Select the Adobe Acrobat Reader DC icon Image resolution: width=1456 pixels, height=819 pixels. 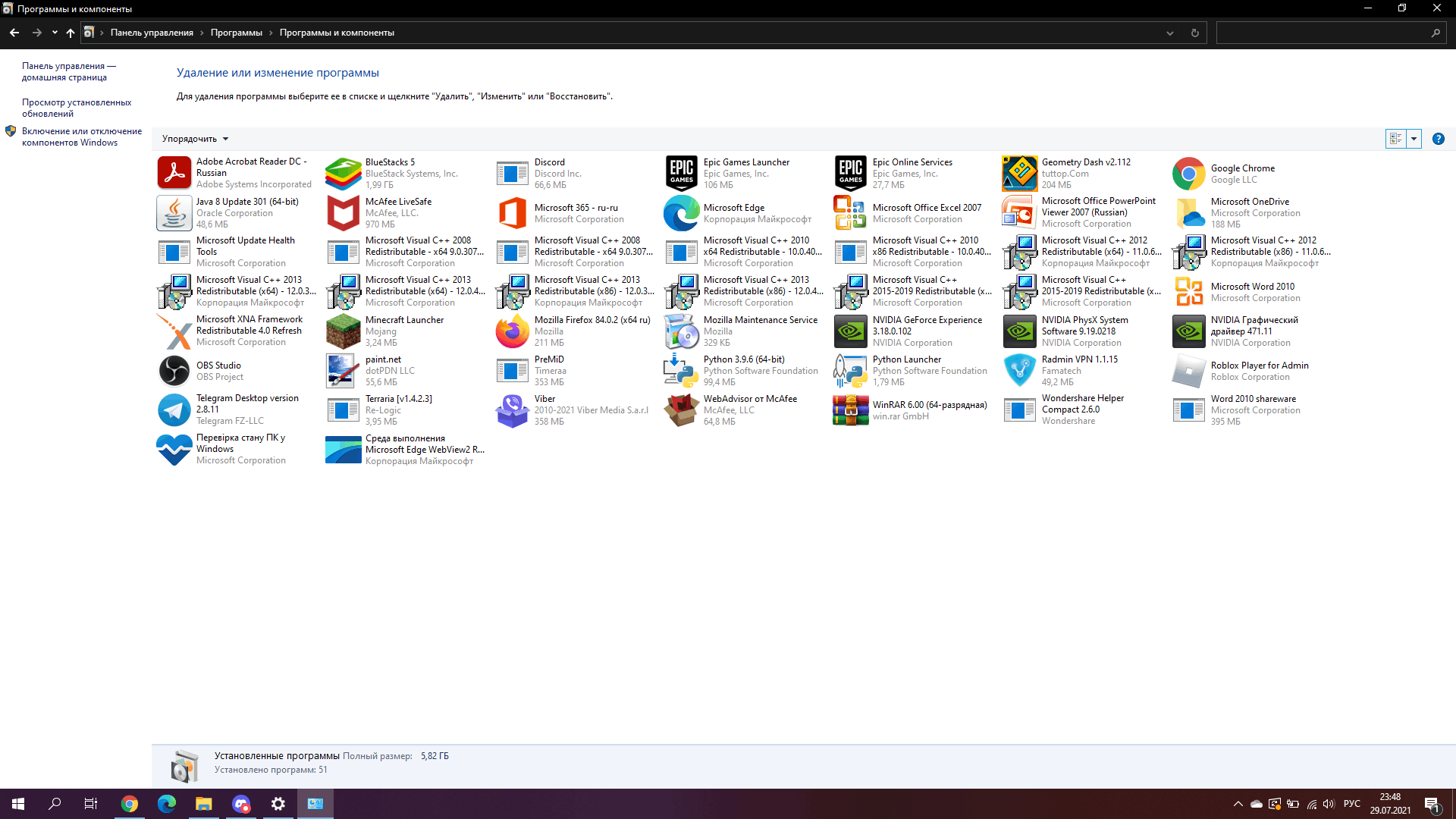click(x=174, y=173)
